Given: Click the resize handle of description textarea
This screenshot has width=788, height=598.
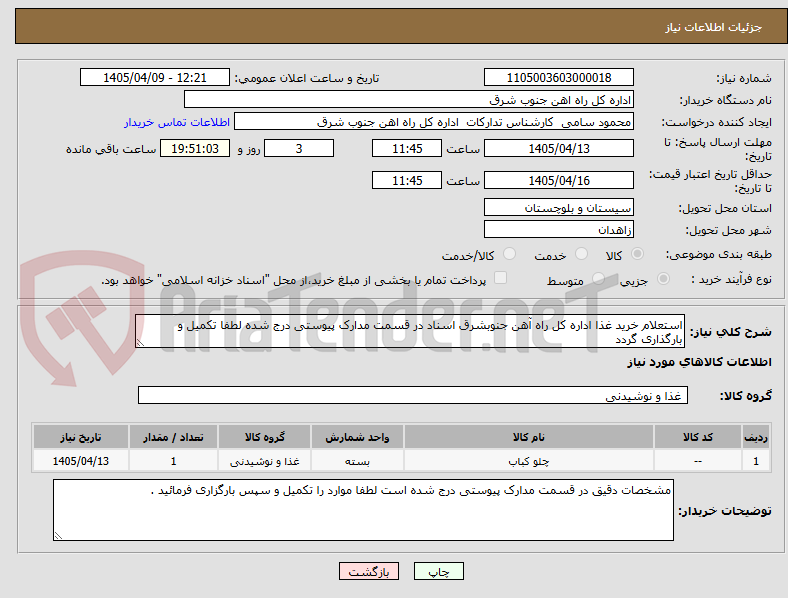Looking at the screenshot, I should (140, 343).
